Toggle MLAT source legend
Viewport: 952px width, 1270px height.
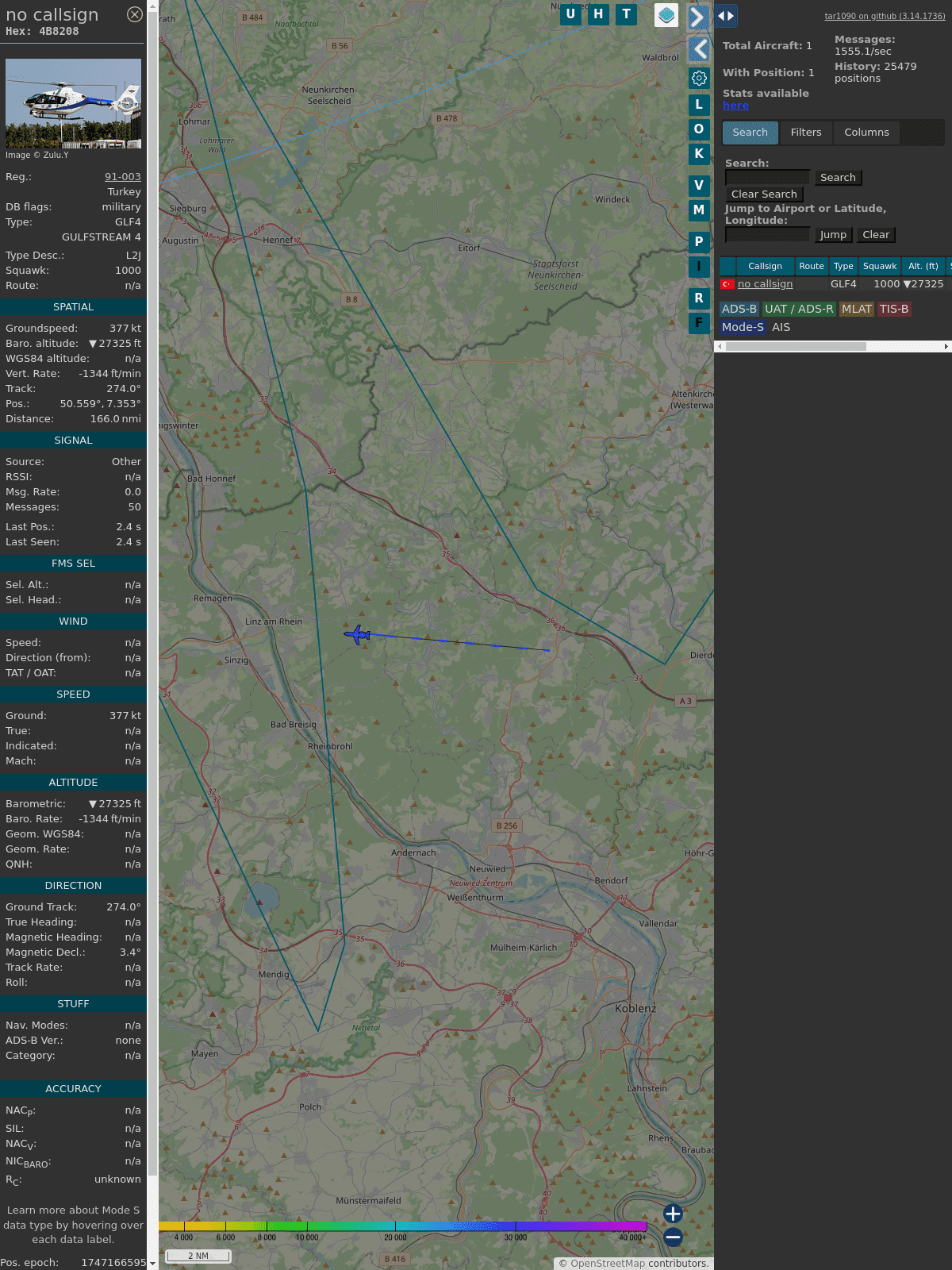(857, 310)
